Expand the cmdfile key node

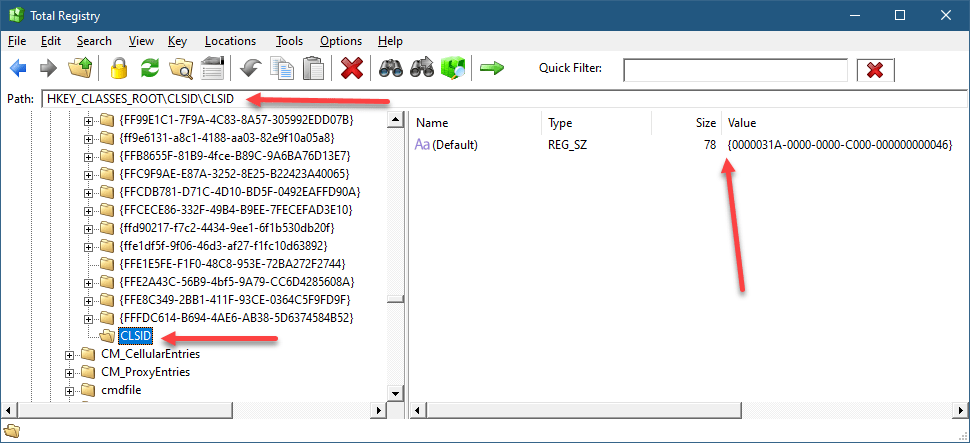click(71, 390)
